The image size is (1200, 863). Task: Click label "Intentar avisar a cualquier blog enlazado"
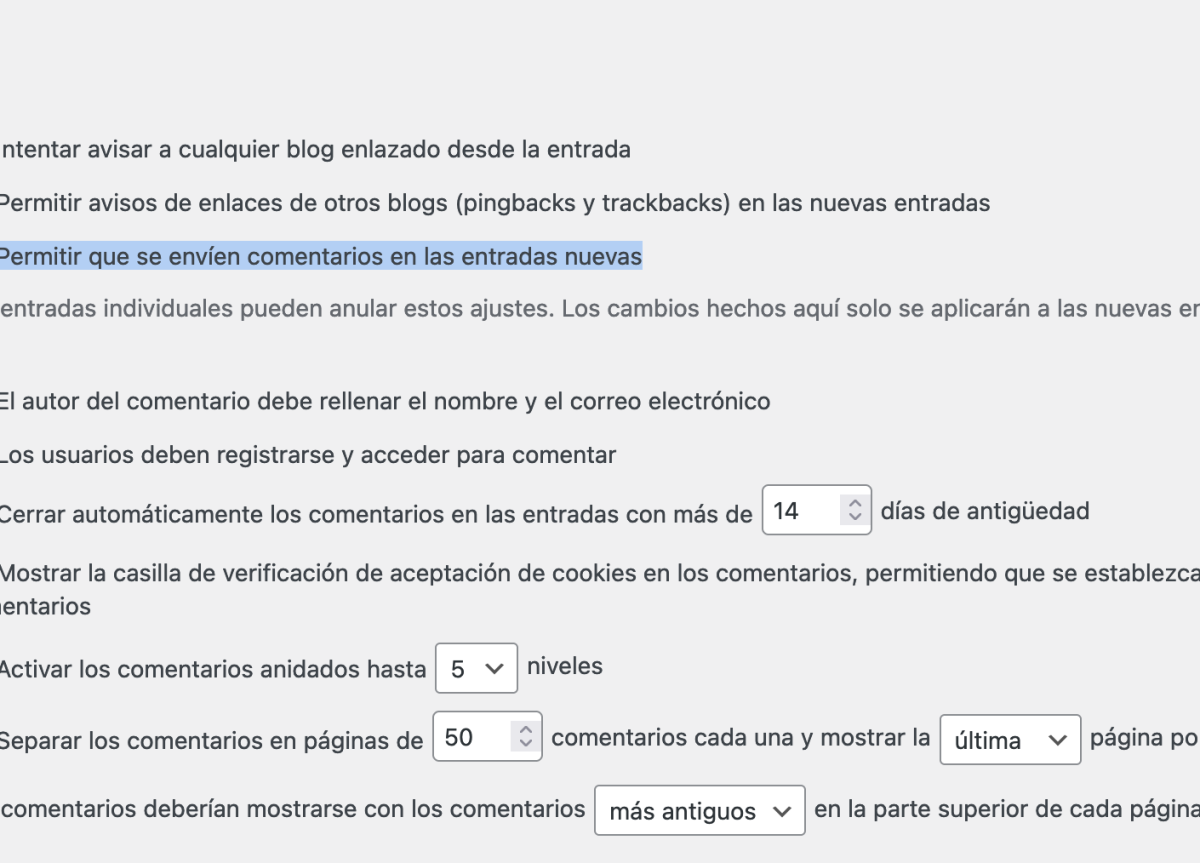pos(314,150)
